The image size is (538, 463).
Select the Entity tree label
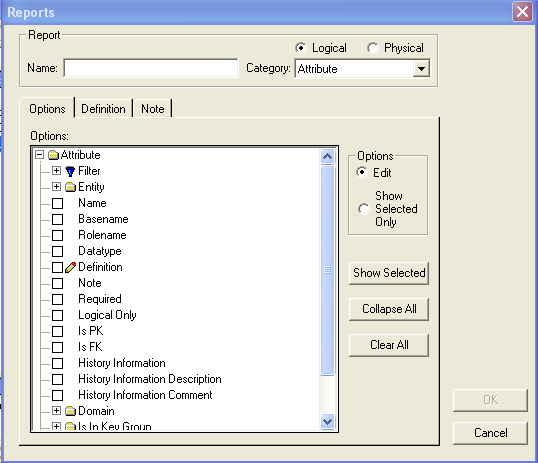[x=91, y=187]
